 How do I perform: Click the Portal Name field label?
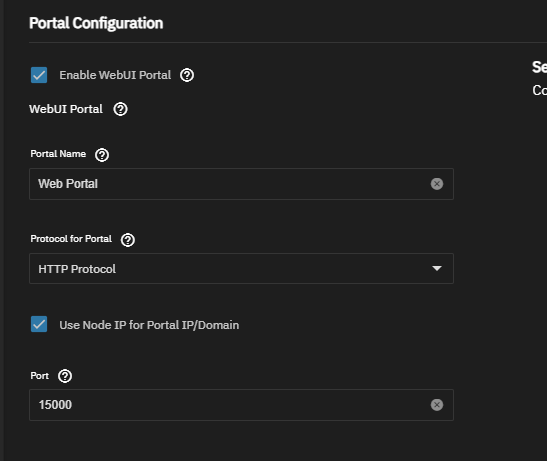pos(58,154)
